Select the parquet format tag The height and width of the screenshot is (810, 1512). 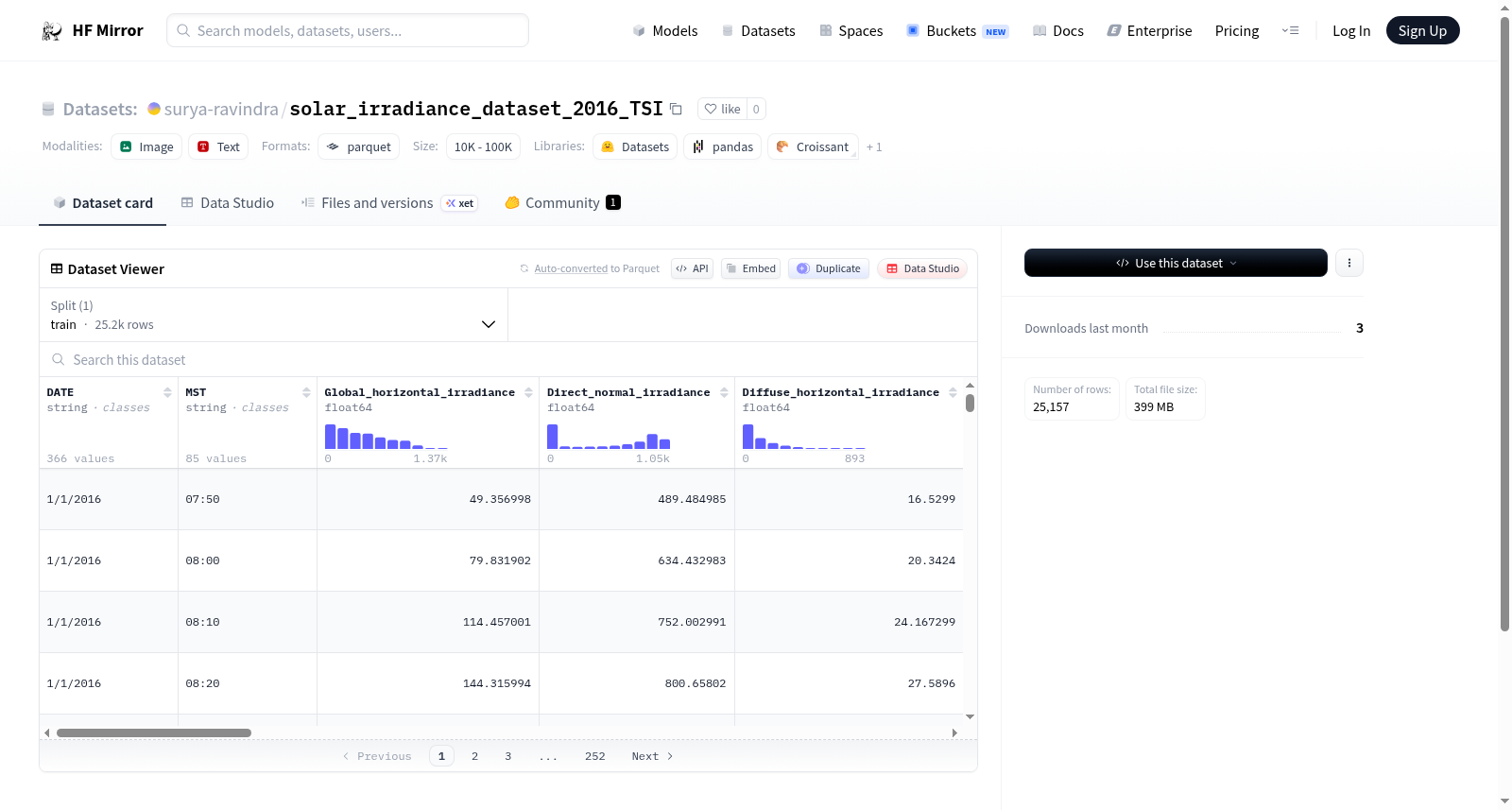pyautogui.click(x=359, y=146)
